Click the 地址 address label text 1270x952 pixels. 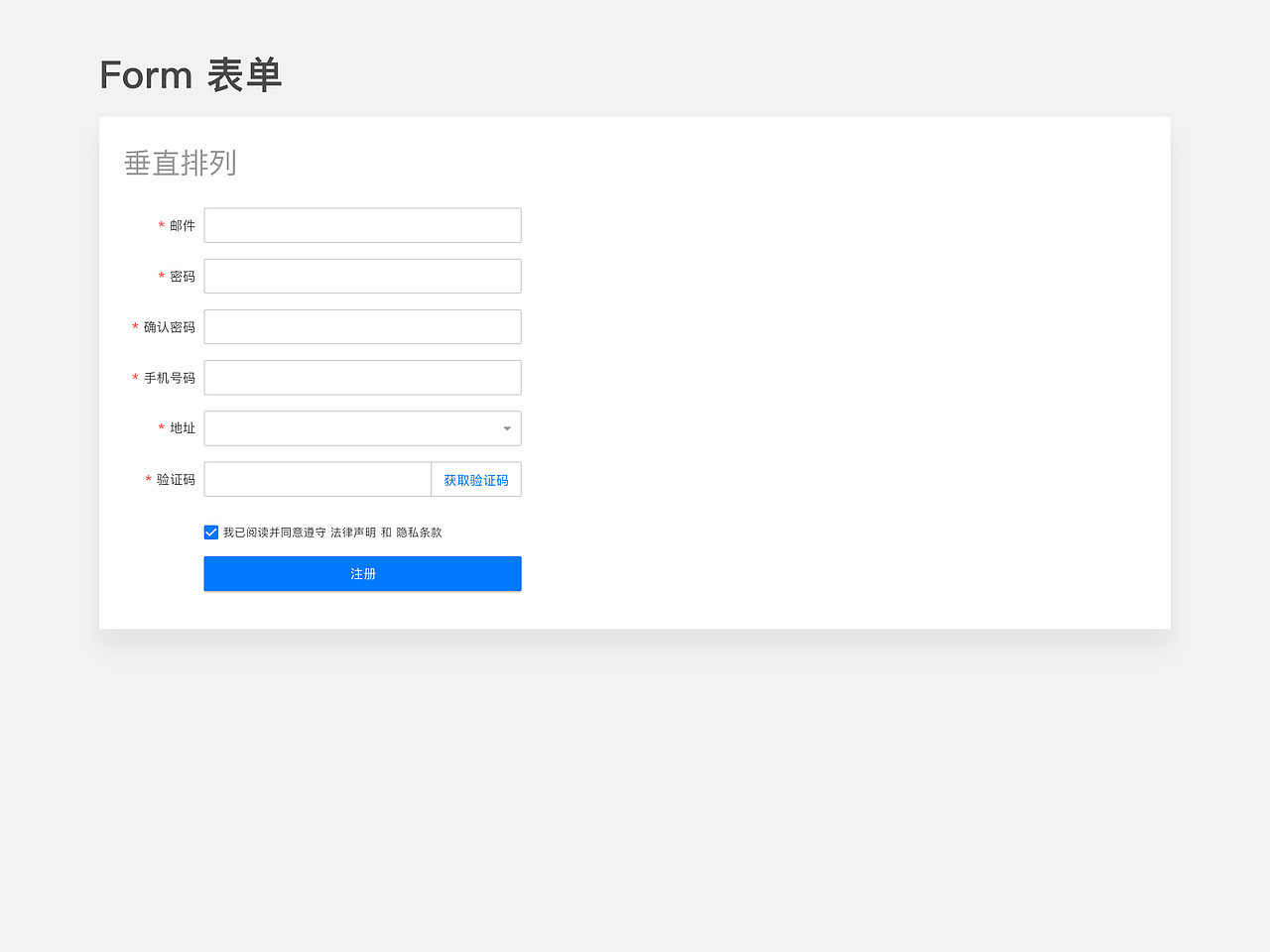click(x=183, y=427)
